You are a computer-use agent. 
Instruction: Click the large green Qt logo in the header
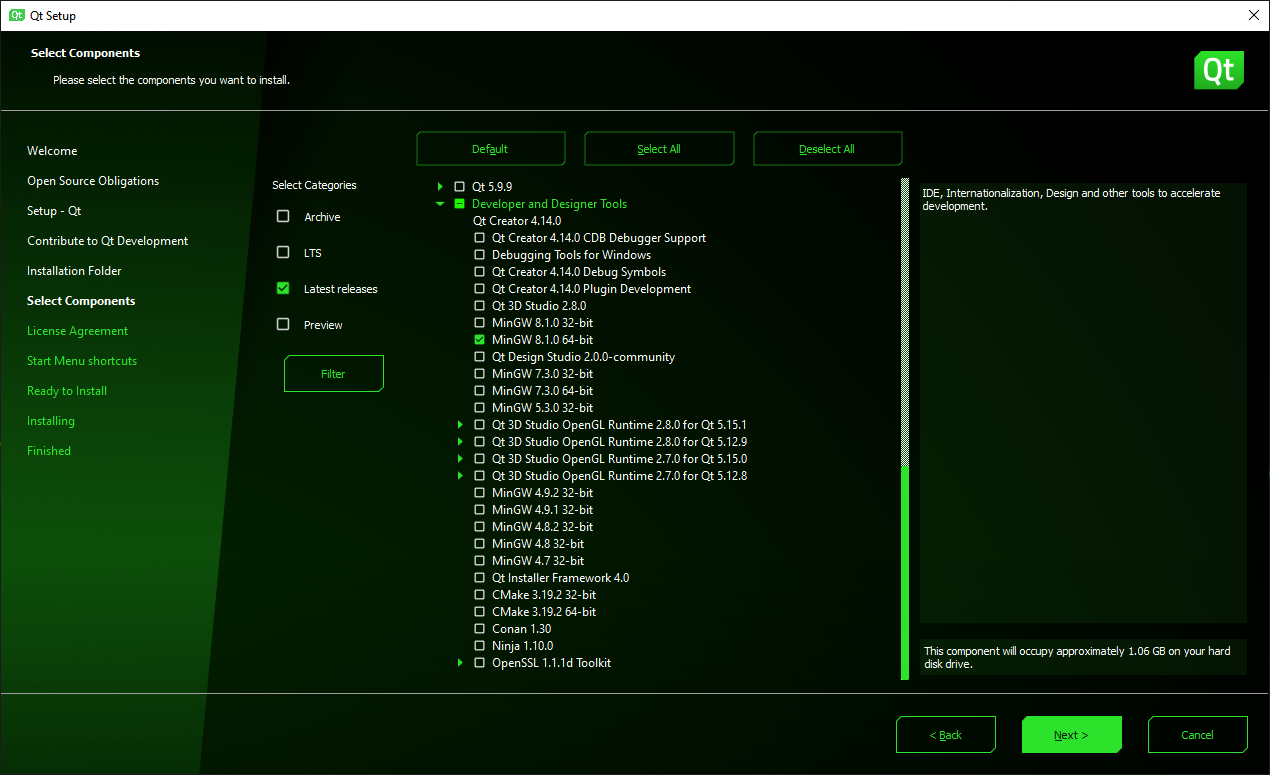click(x=1219, y=70)
